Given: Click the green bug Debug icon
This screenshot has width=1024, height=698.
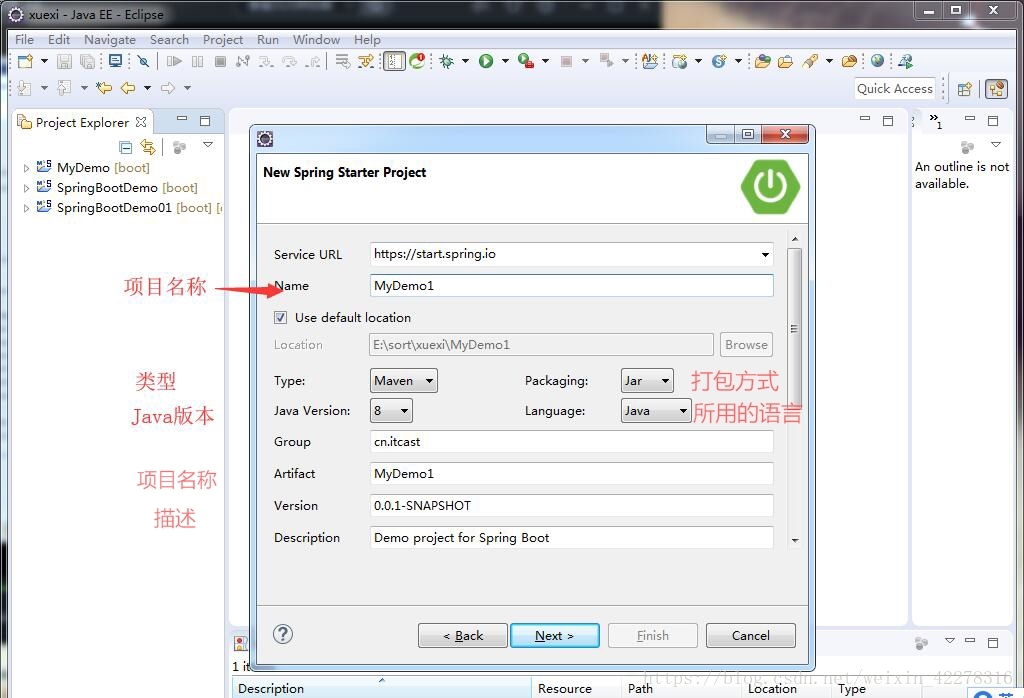Looking at the screenshot, I should (x=447, y=61).
